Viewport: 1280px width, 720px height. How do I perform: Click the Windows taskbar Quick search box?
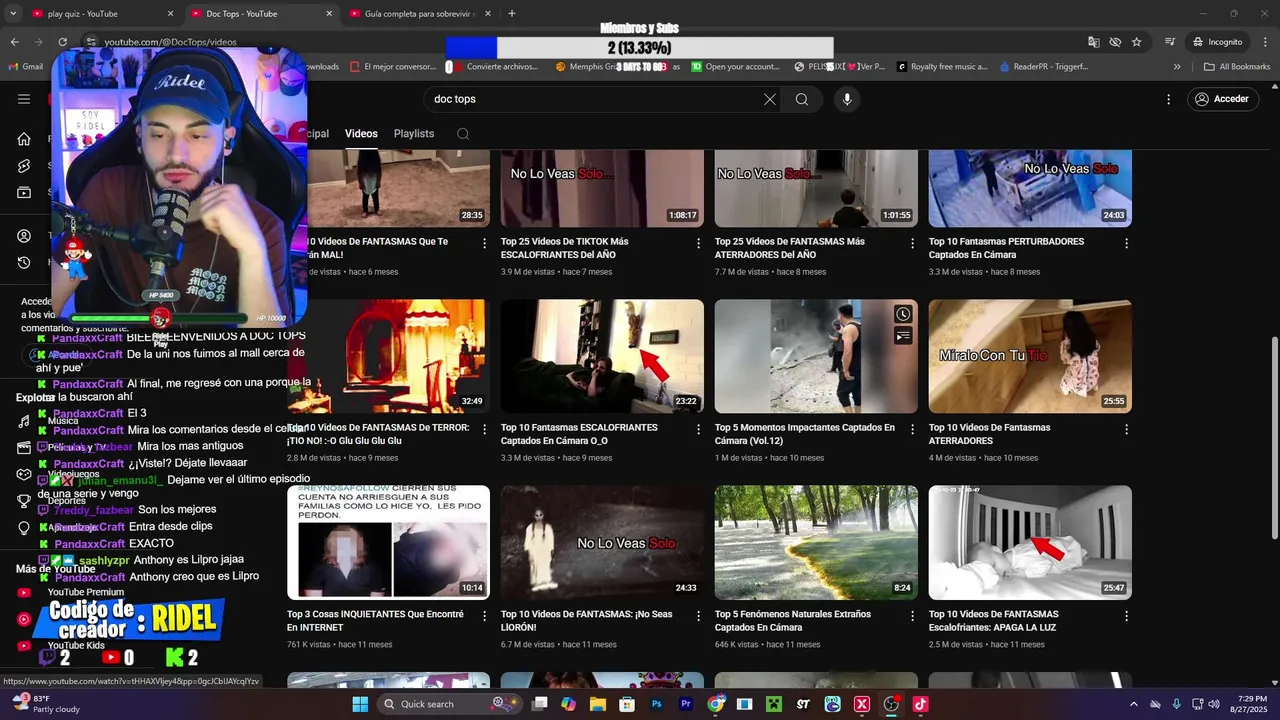click(x=448, y=704)
